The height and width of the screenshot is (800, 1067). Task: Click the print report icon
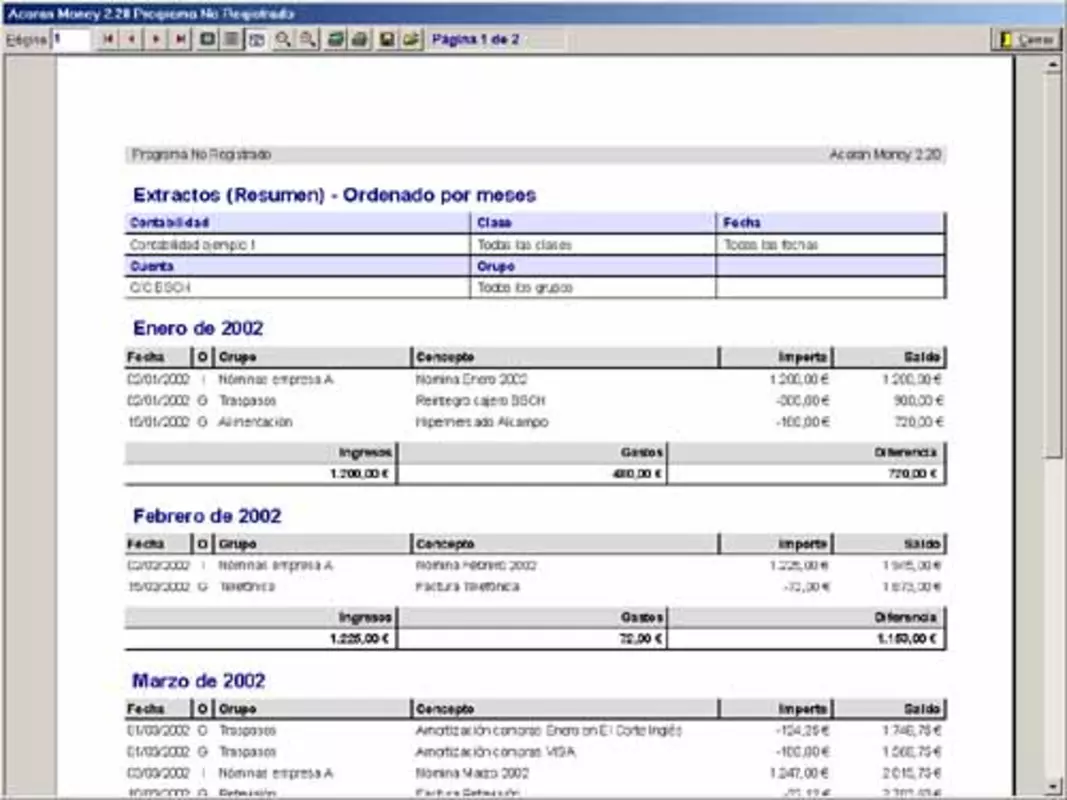click(x=359, y=39)
